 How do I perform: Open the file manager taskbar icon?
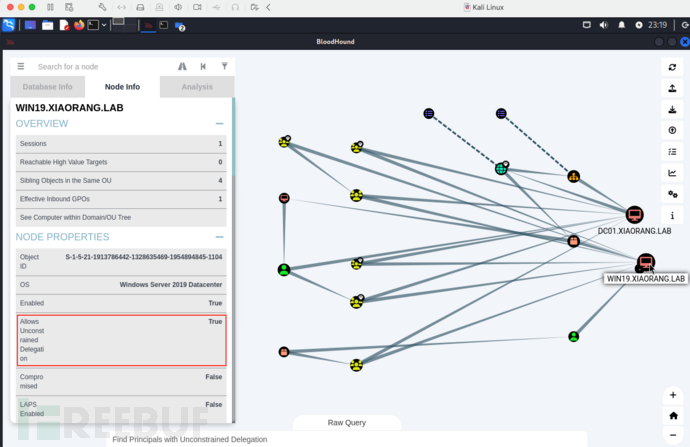coord(47,25)
